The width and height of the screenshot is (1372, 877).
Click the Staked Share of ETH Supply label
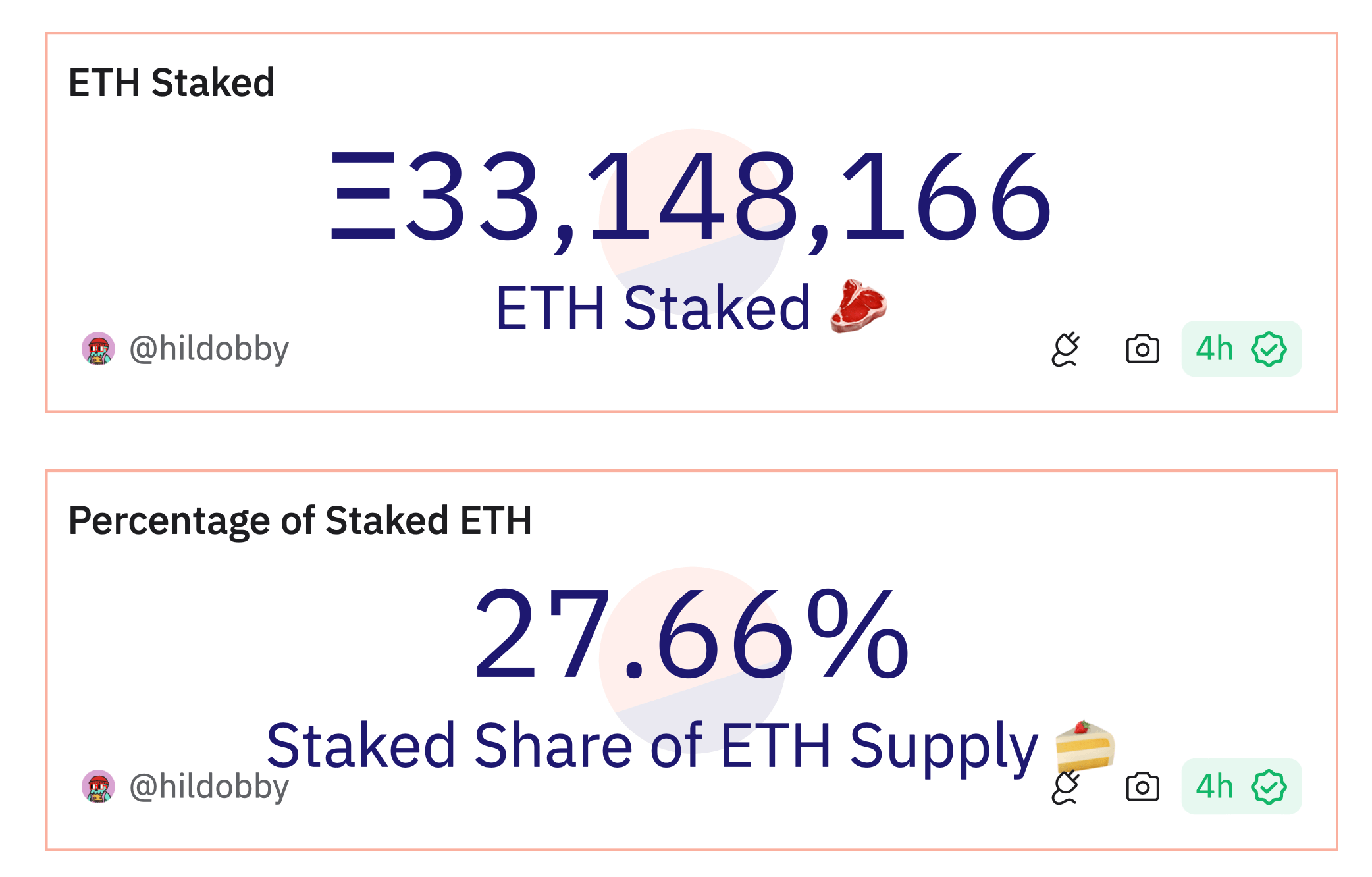[652, 746]
